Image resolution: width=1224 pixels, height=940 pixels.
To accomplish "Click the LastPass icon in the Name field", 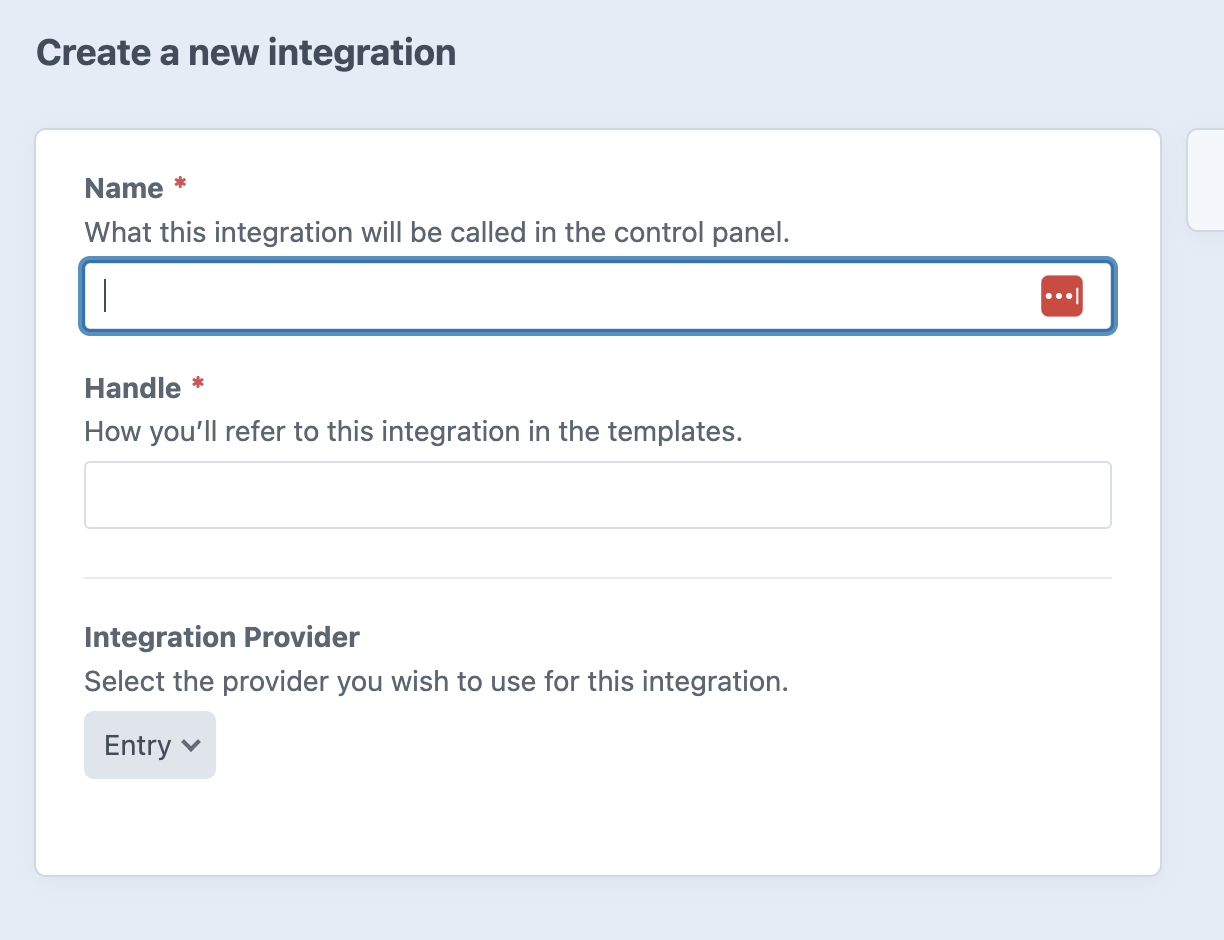I will tap(1061, 295).
